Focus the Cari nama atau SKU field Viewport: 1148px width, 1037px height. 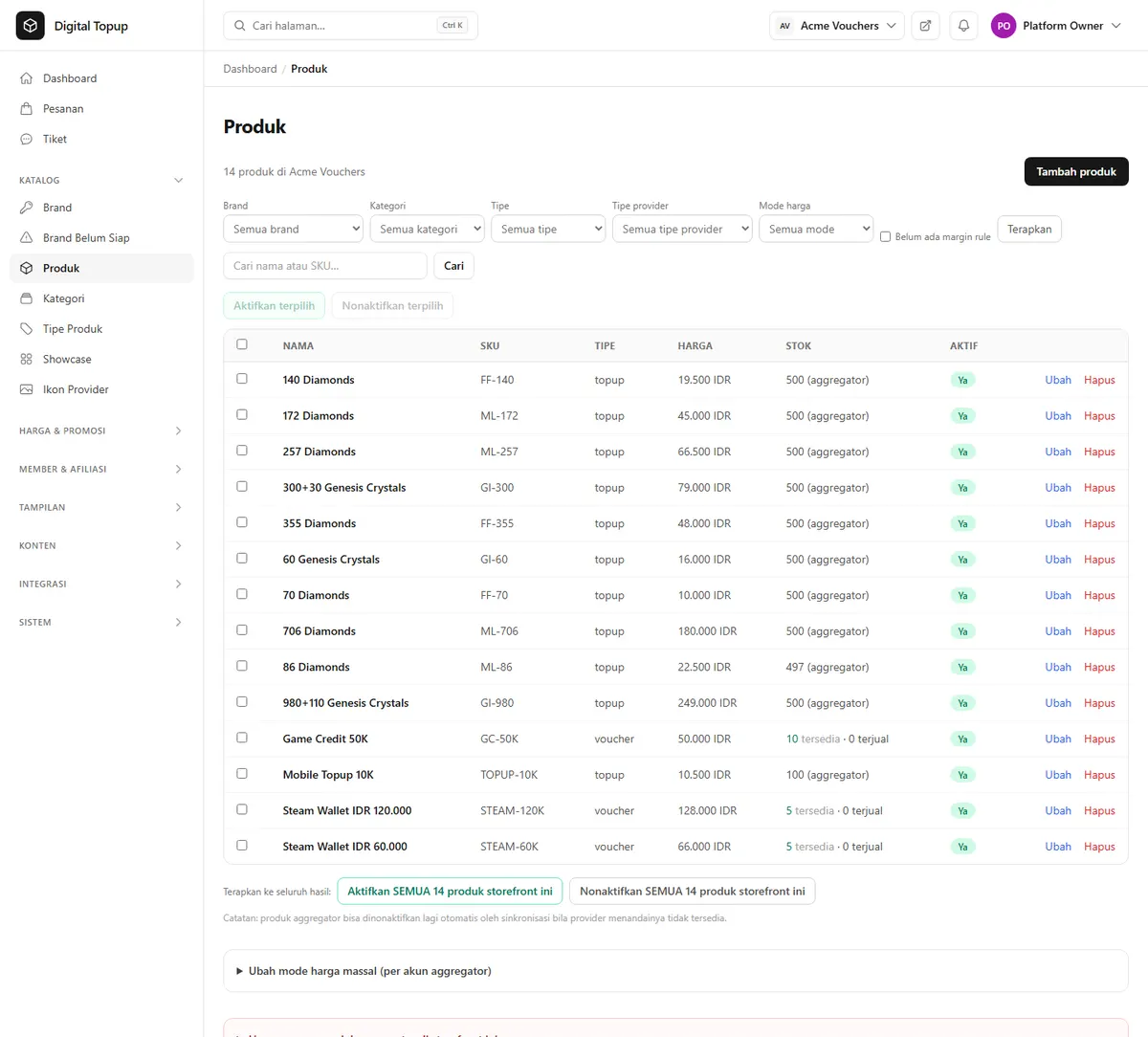[324, 266]
